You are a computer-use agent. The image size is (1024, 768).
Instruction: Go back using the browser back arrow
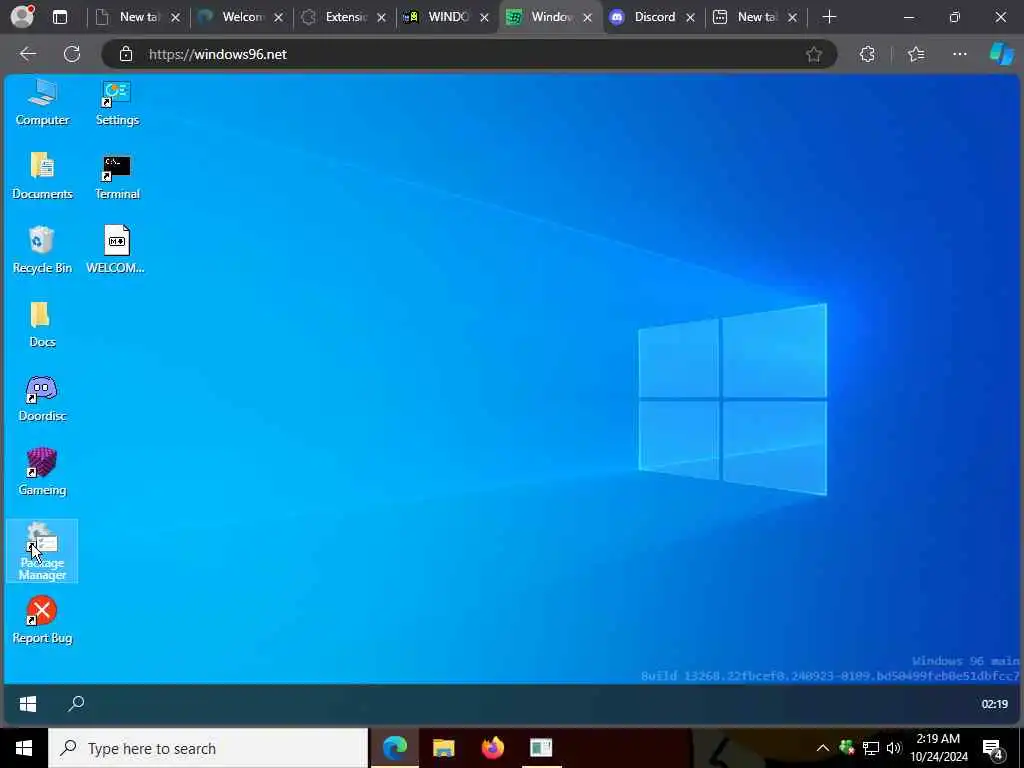pos(27,54)
